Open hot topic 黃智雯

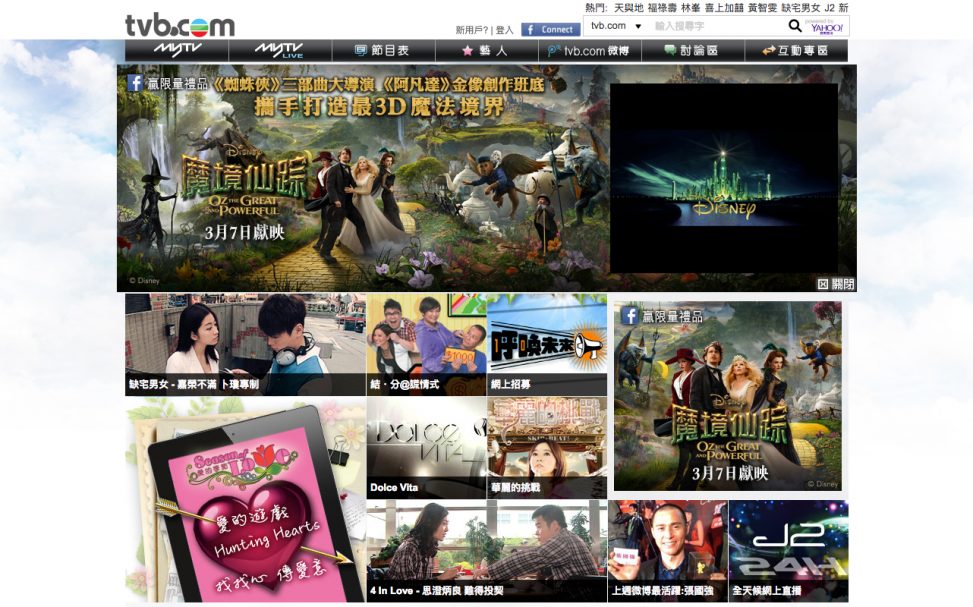click(x=762, y=8)
